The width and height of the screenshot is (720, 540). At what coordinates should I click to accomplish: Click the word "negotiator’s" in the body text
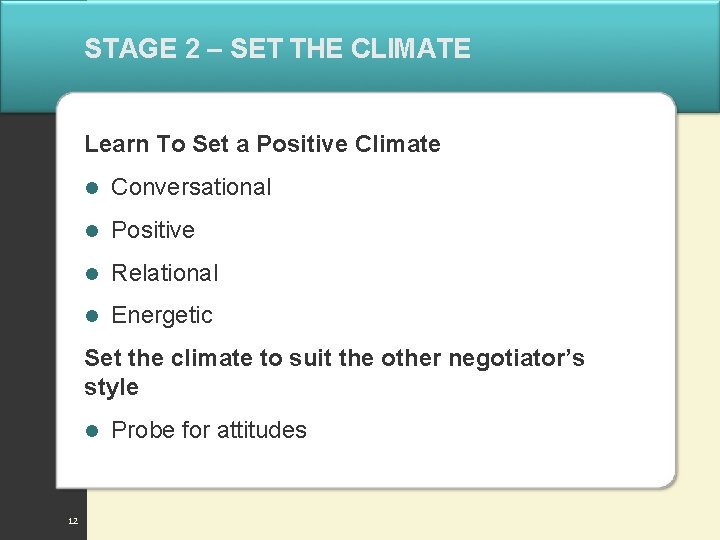(x=522, y=358)
